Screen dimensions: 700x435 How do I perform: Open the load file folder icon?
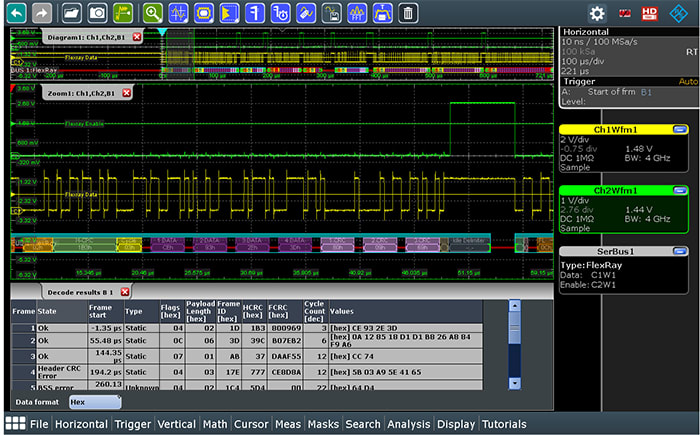(70, 13)
